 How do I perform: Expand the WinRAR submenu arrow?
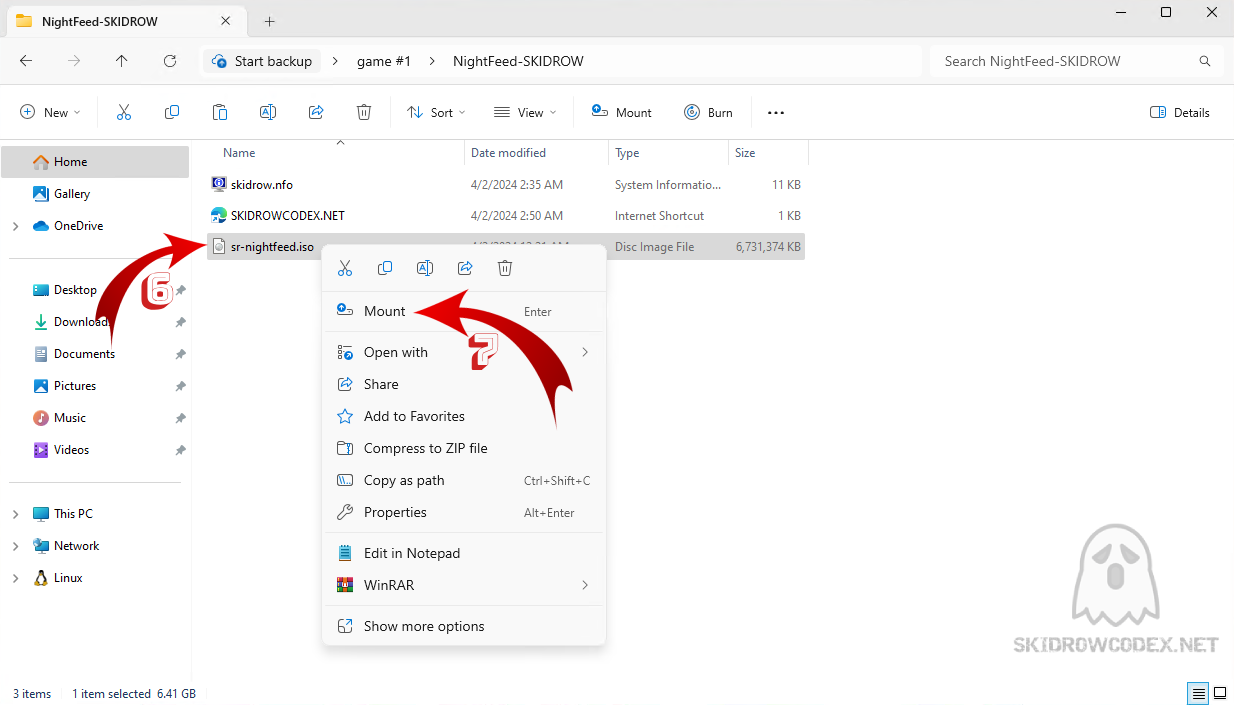pyautogui.click(x=585, y=585)
